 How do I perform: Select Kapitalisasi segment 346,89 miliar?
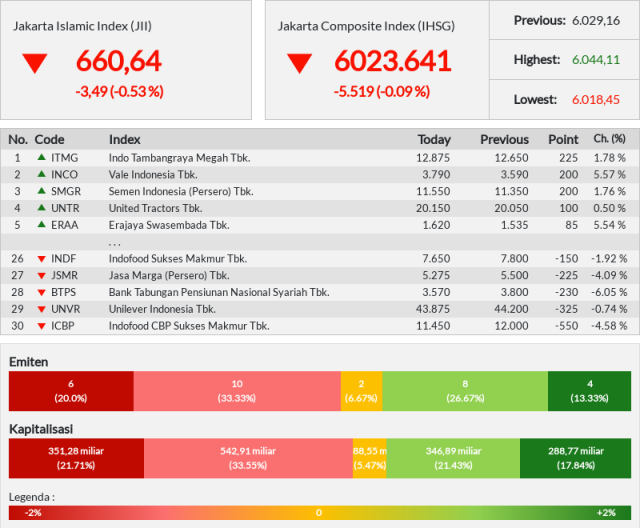click(x=453, y=458)
